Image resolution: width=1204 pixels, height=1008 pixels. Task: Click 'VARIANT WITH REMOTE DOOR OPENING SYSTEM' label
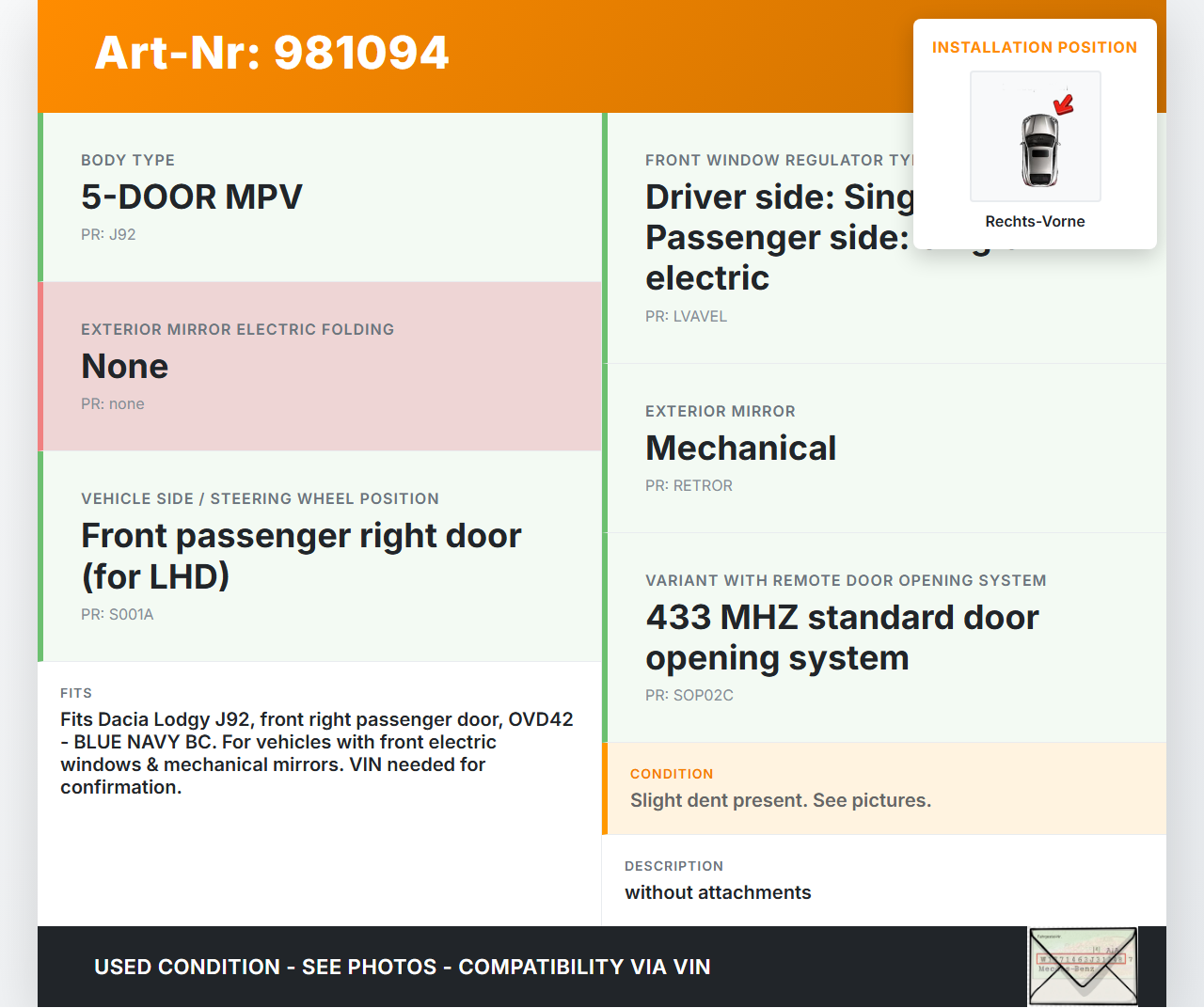pos(847,580)
